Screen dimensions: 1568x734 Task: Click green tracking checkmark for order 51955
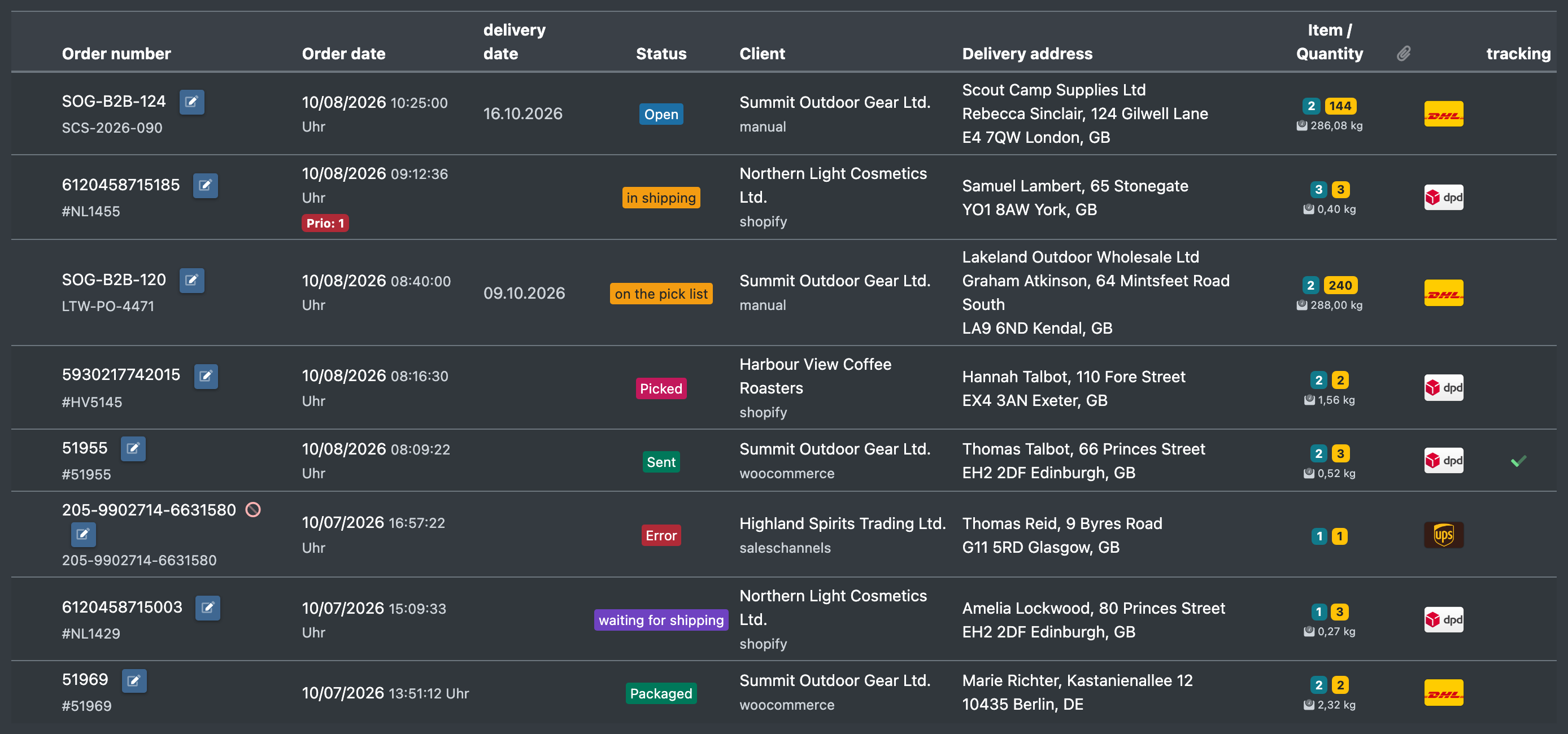[x=1518, y=461]
